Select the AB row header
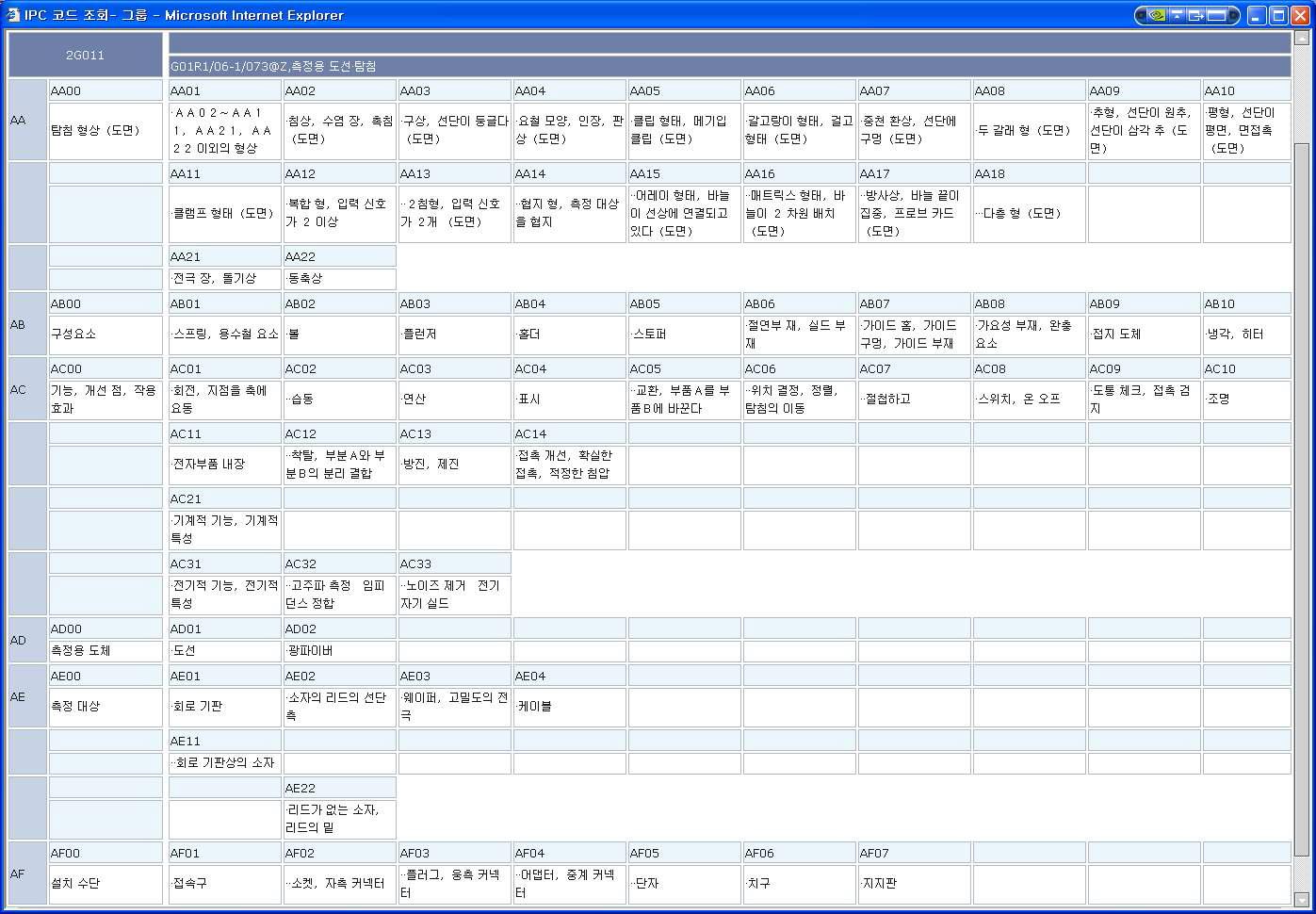The width and height of the screenshot is (1316, 914). (x=27, y=324)
